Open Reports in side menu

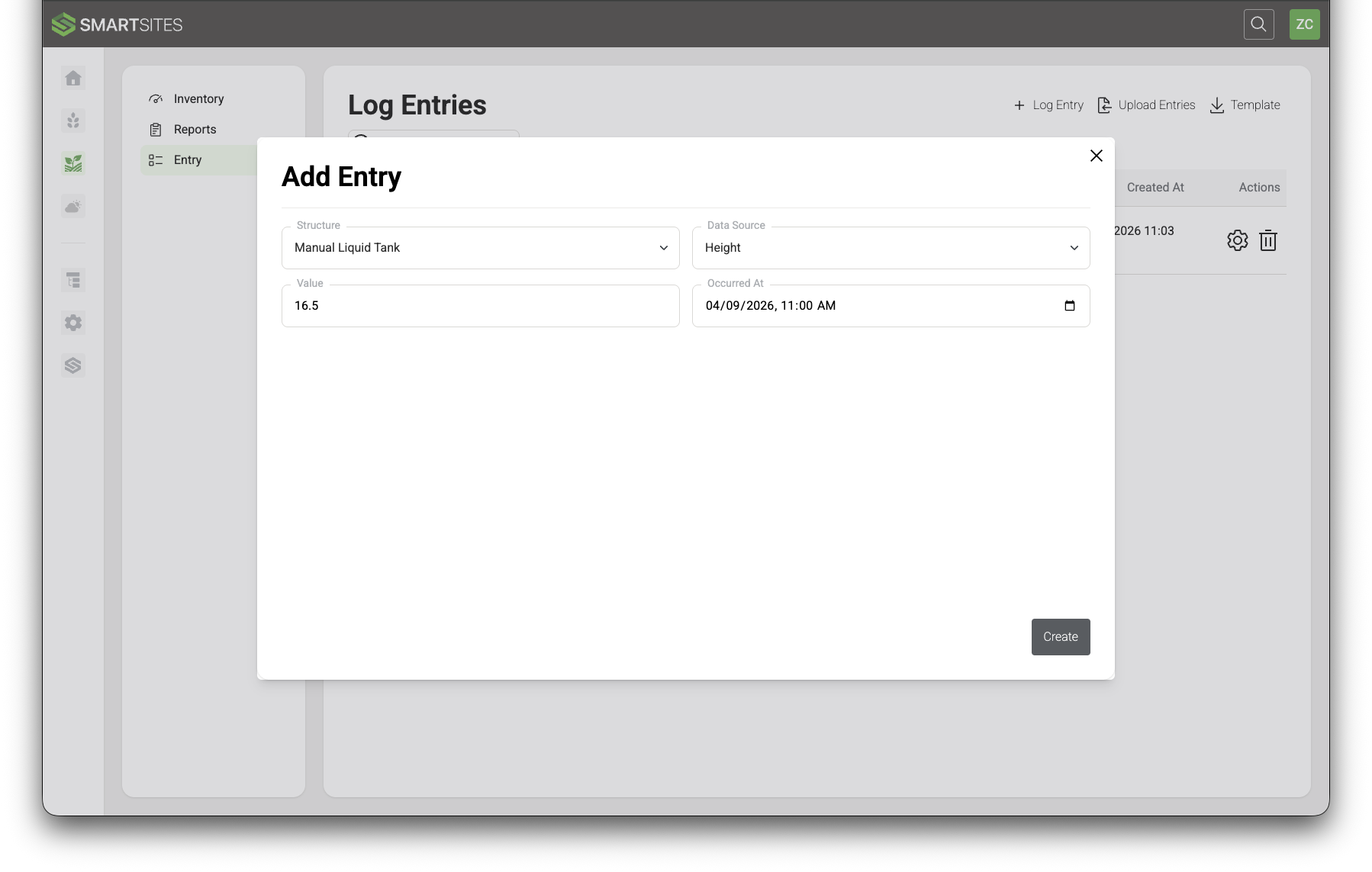(195, 130)
